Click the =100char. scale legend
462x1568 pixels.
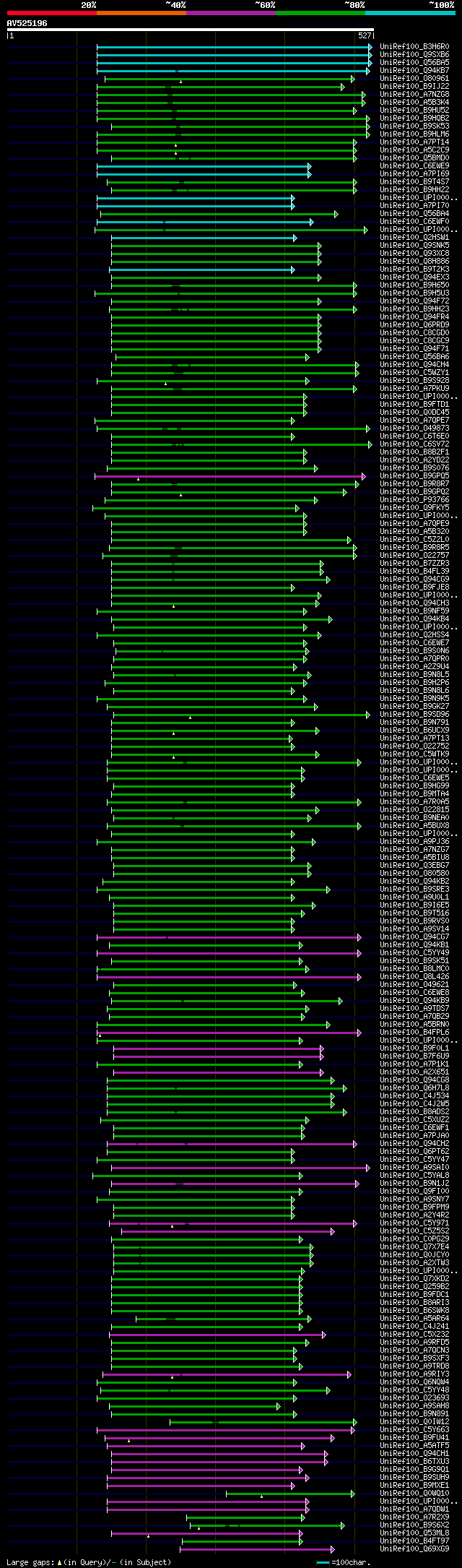pyautogui.click(x=344, y=1562)
